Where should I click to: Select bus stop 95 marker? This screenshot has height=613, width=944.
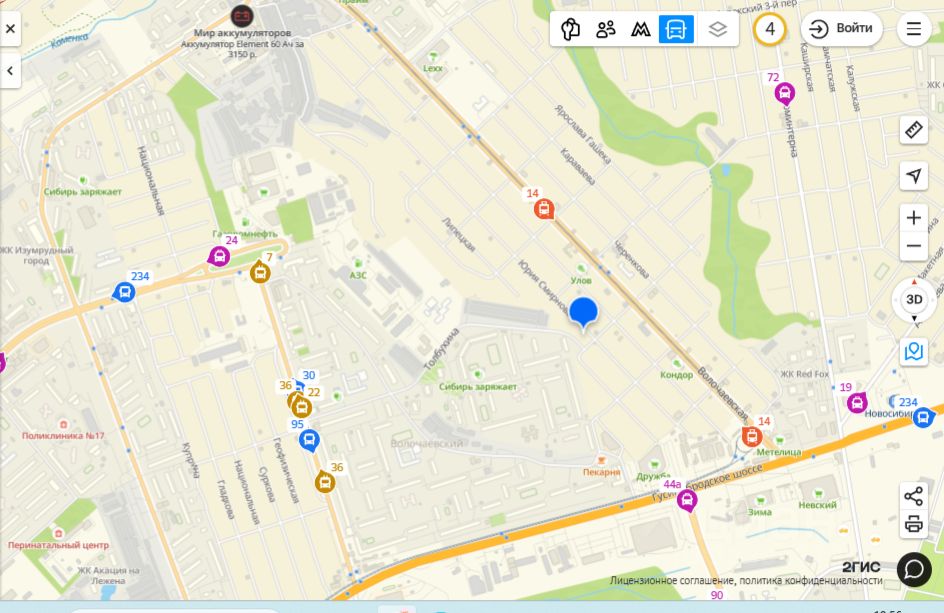point(309,440)
